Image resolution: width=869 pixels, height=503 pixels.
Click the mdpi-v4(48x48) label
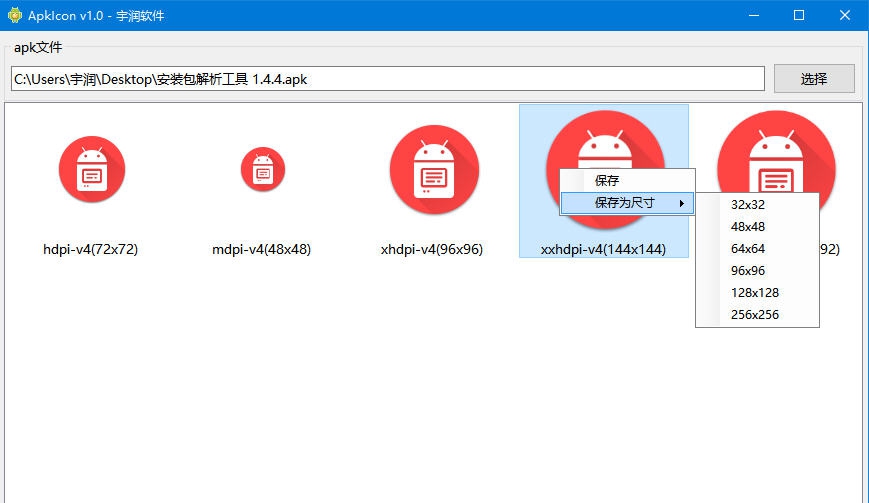click(x=262, y=249)
